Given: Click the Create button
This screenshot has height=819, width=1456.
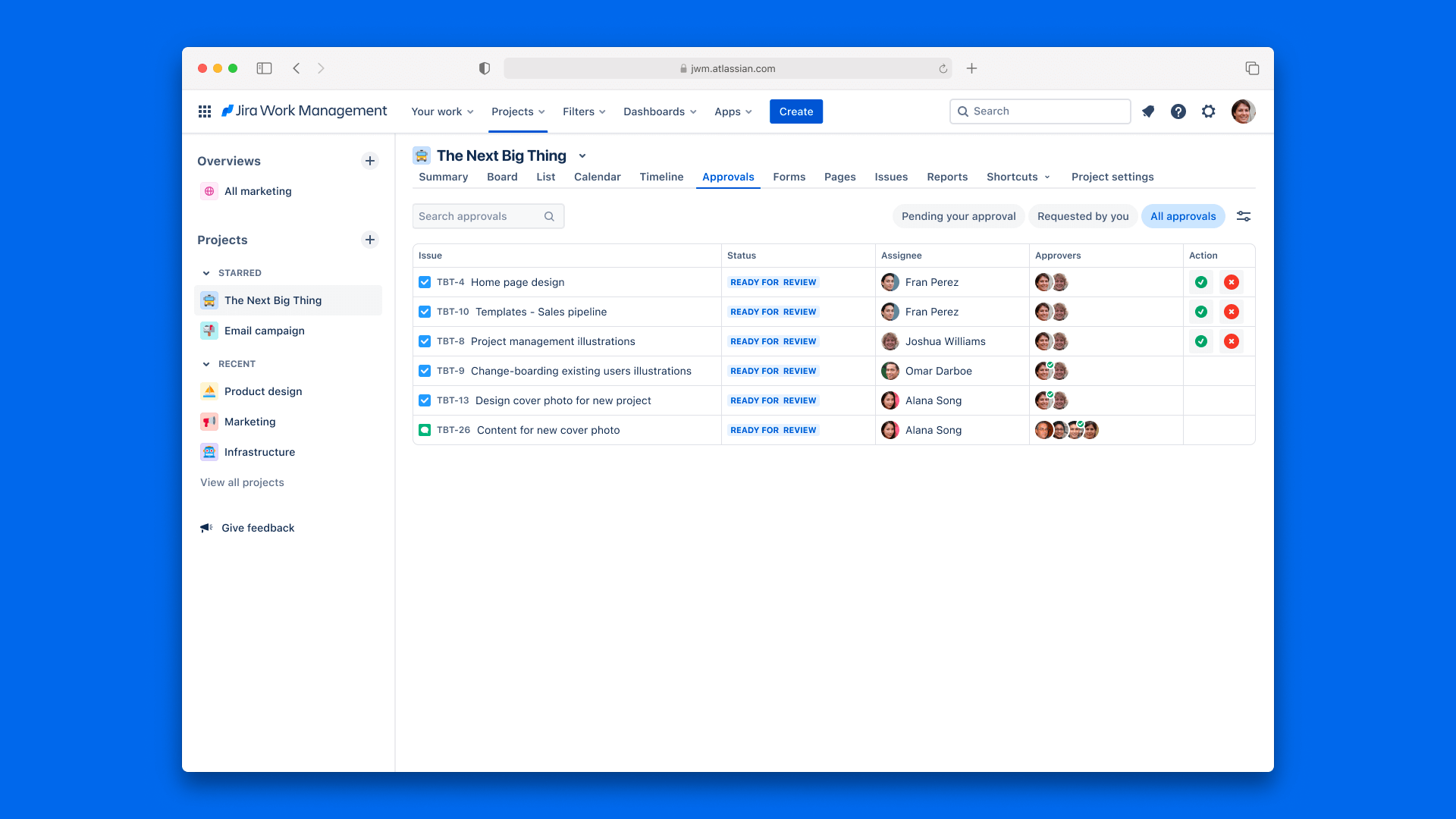Looking at the screenshot, I should [795, 111].
